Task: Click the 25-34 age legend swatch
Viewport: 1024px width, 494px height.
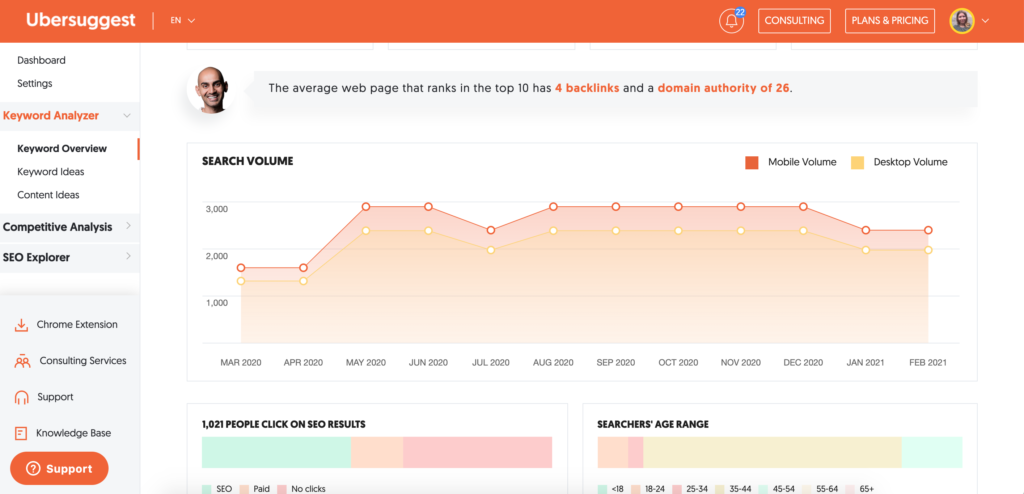Action: coord(679,489)
